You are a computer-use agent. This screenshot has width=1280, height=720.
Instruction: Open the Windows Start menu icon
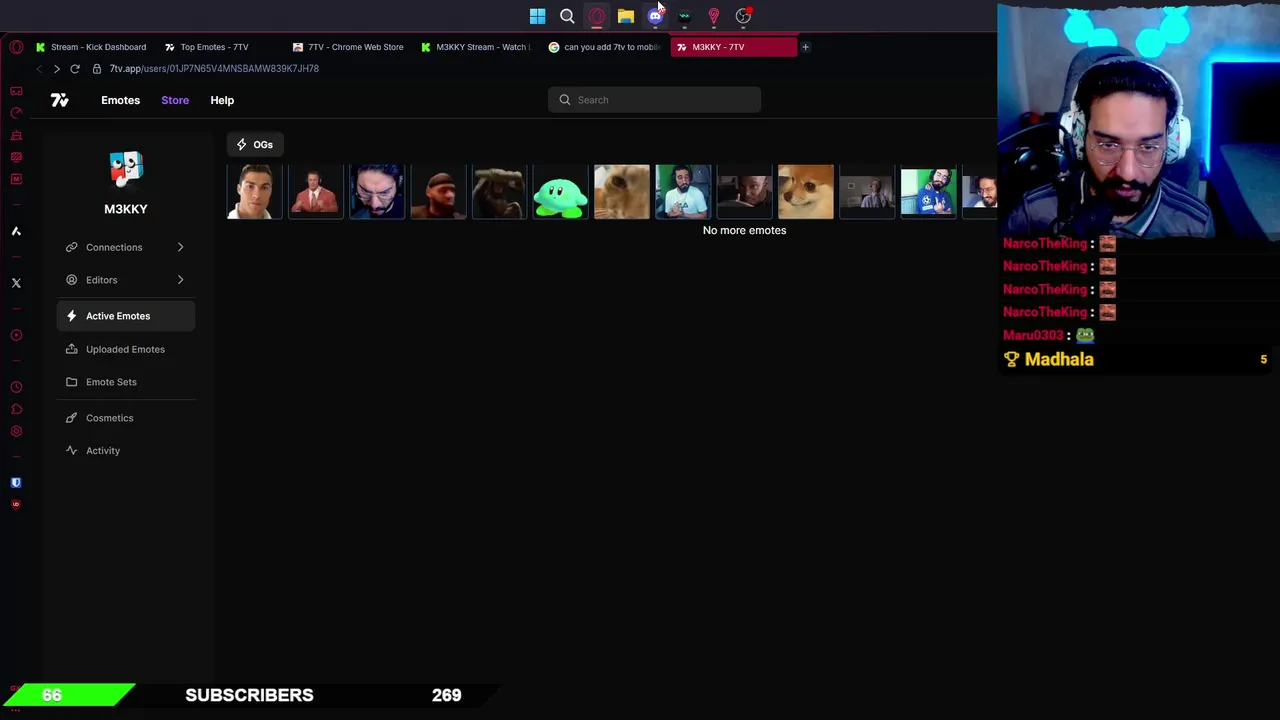[x=538, y=16]
